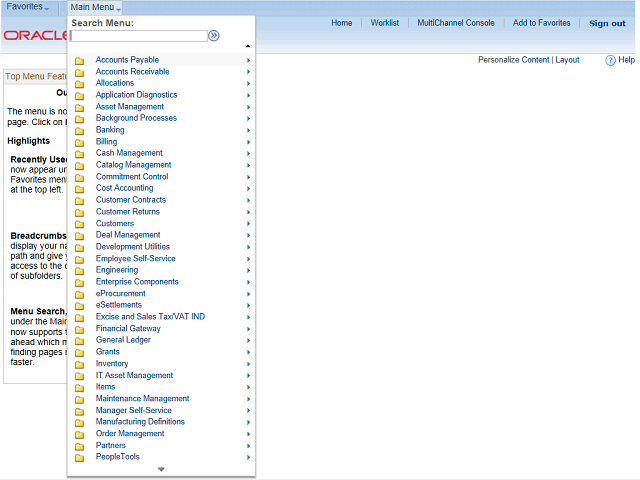Image resolution: width=640 pixels, height=480 pixels.
Task: Expand the IT Asset Management submenu arrow
Action: pos(248,376)
